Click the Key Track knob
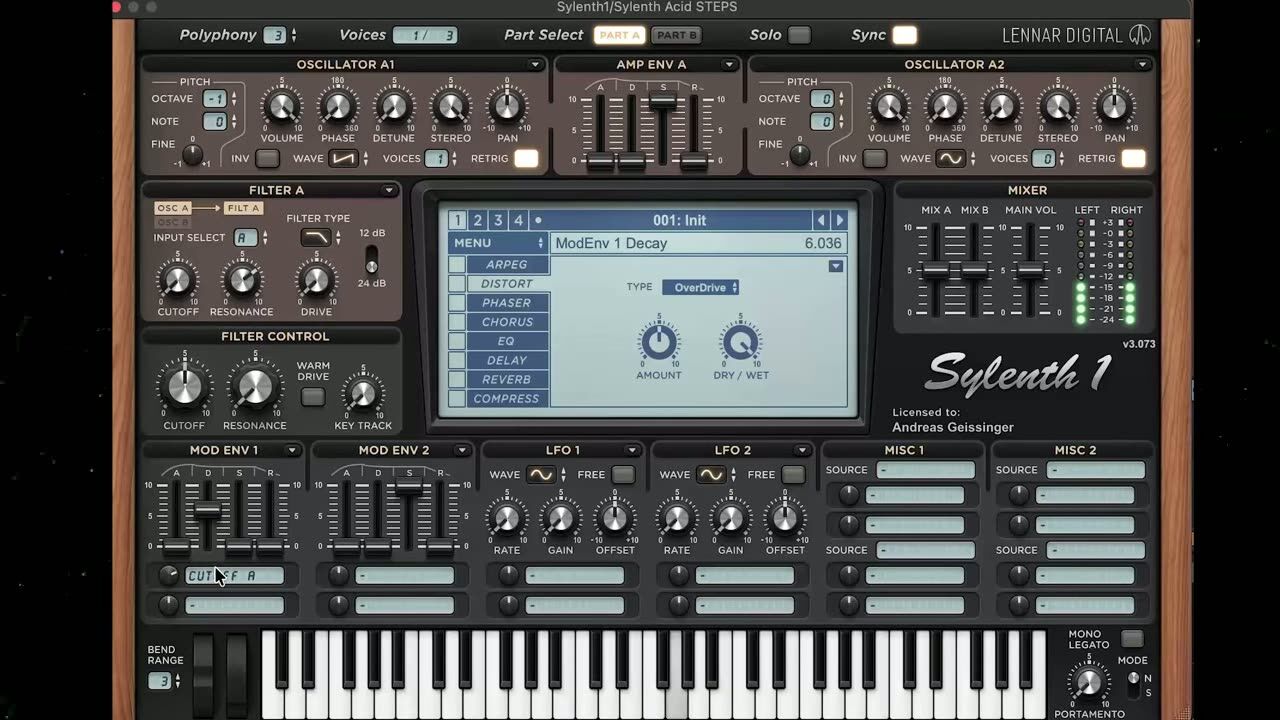This screenshot has height=720, width=1280. (x=363, y=394)
